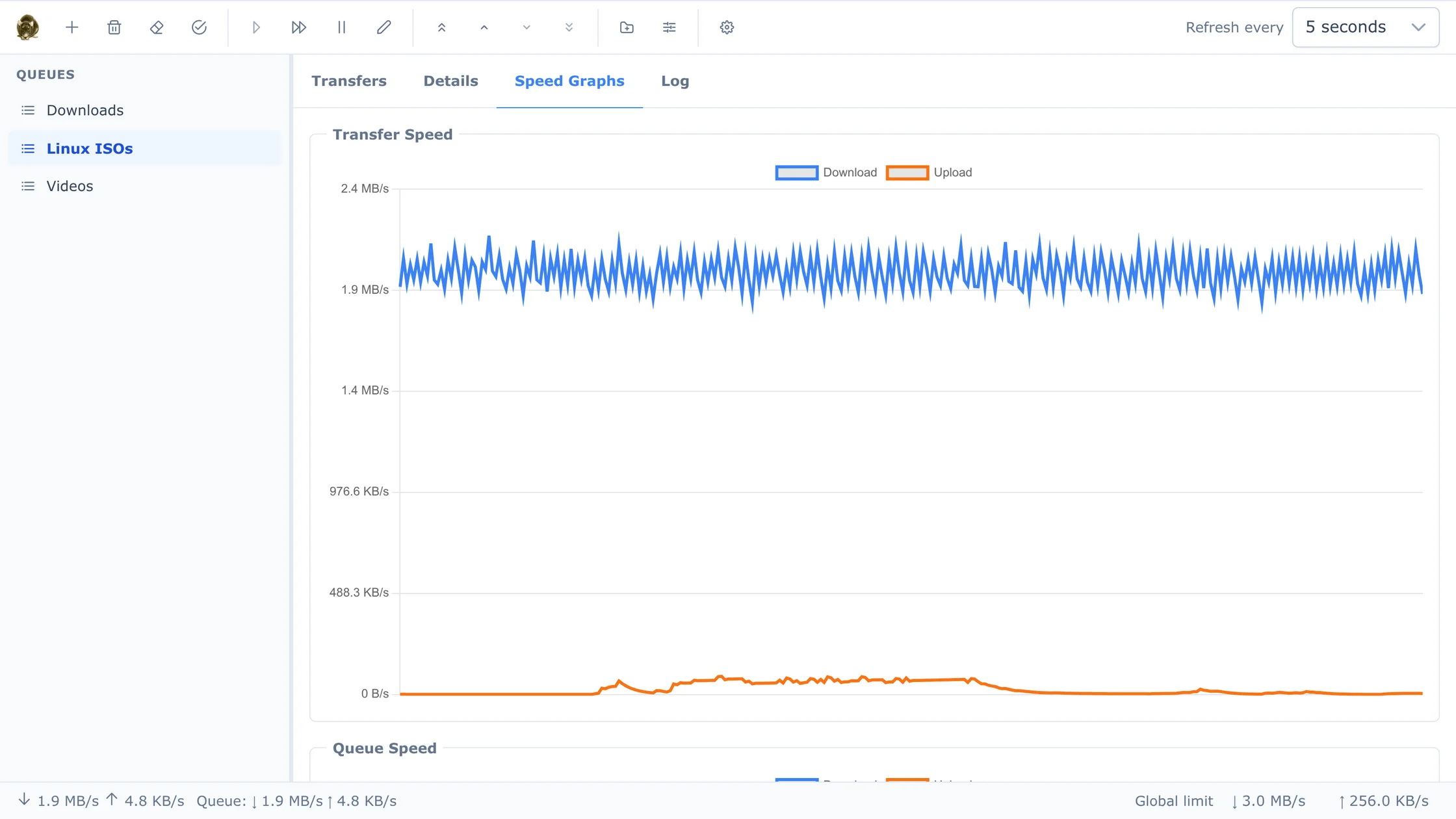Add a new transfer with plus icon
This screenshot has height=819, width=1456.
[71, 27]
